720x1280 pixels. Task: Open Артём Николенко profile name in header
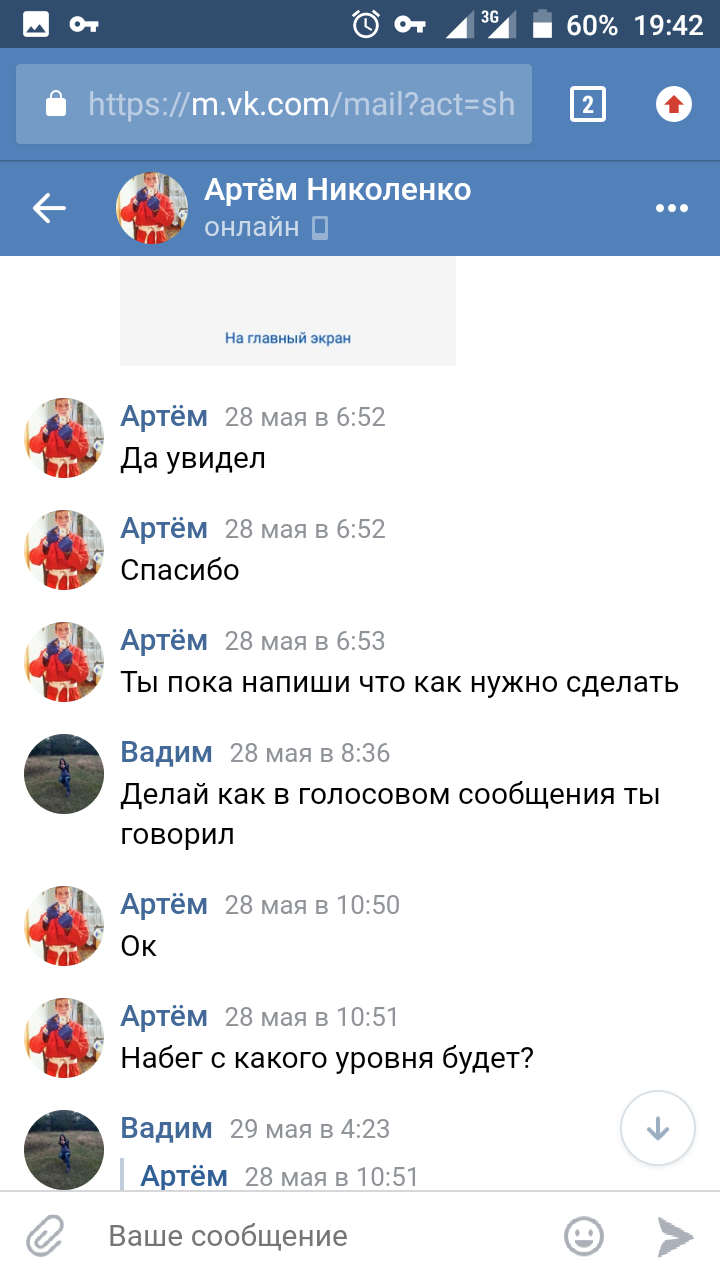[x=337, y=189]
